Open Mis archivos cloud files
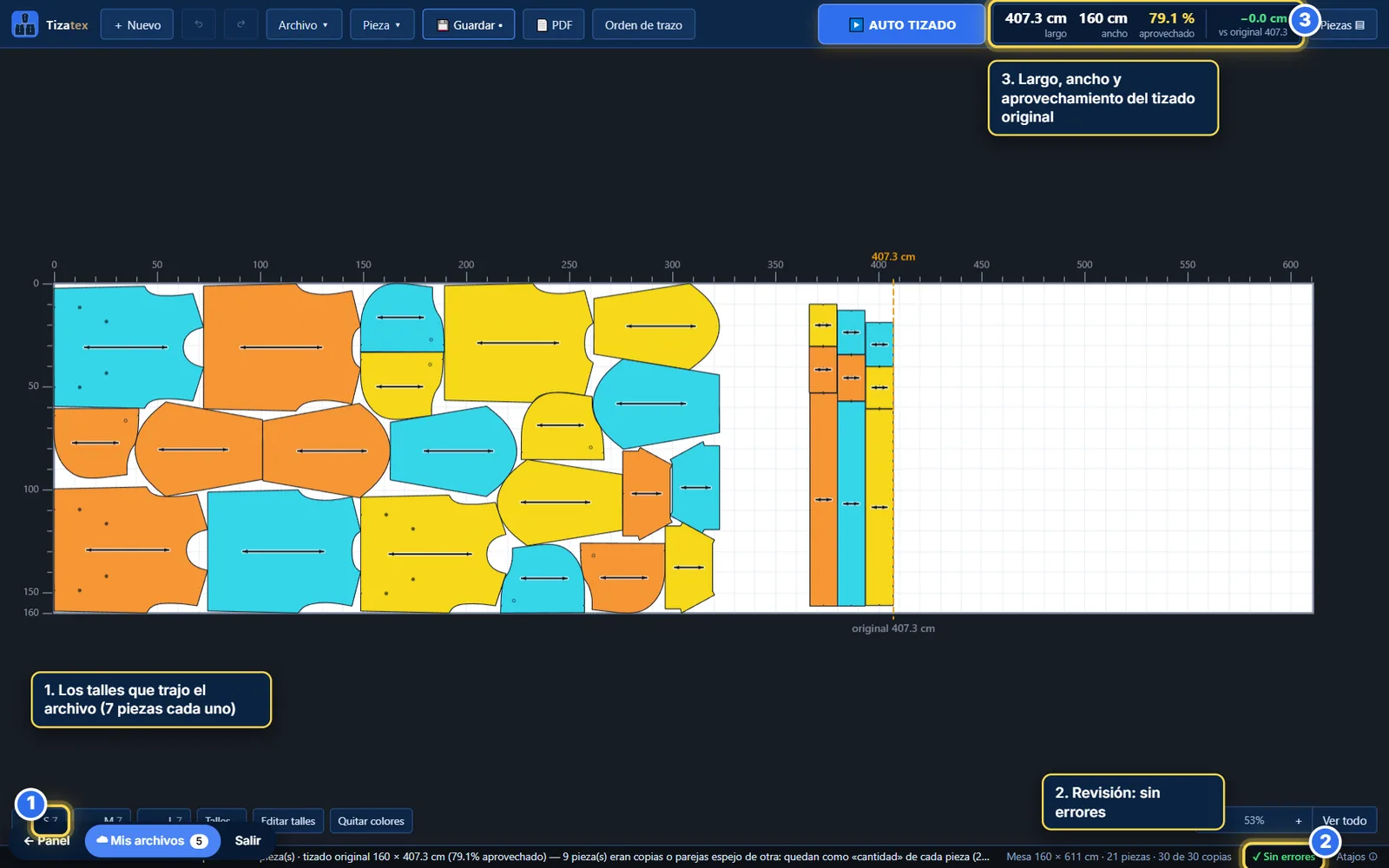 click(152, 840)
